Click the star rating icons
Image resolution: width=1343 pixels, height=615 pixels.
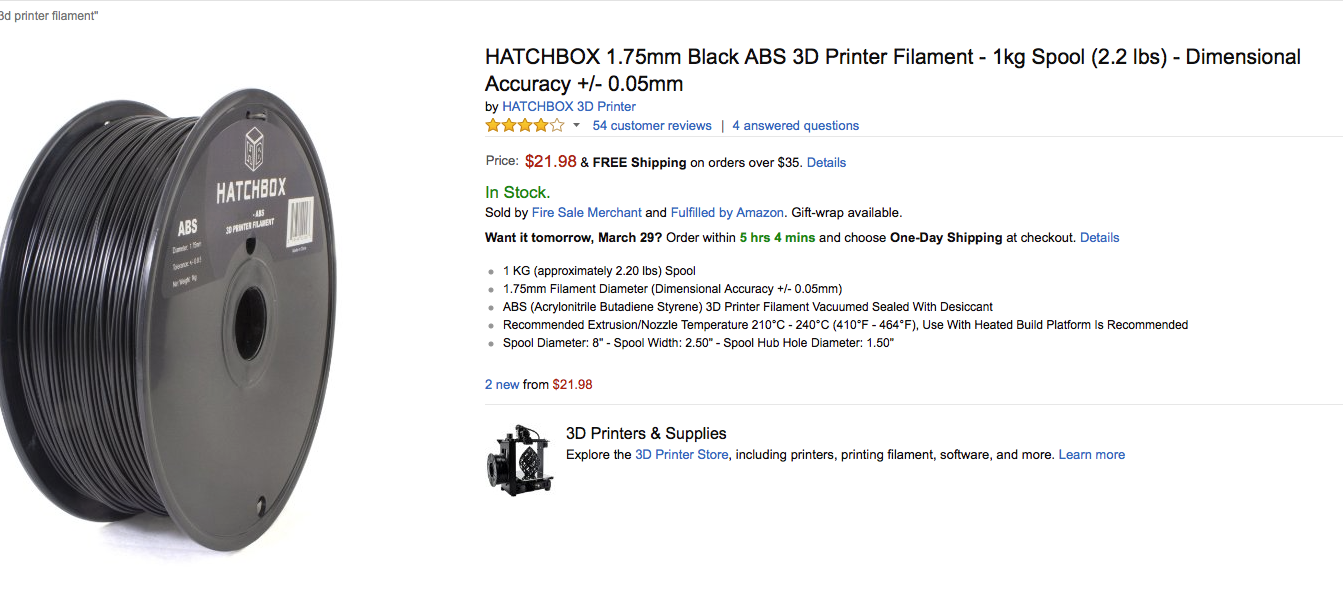point(525,126)
